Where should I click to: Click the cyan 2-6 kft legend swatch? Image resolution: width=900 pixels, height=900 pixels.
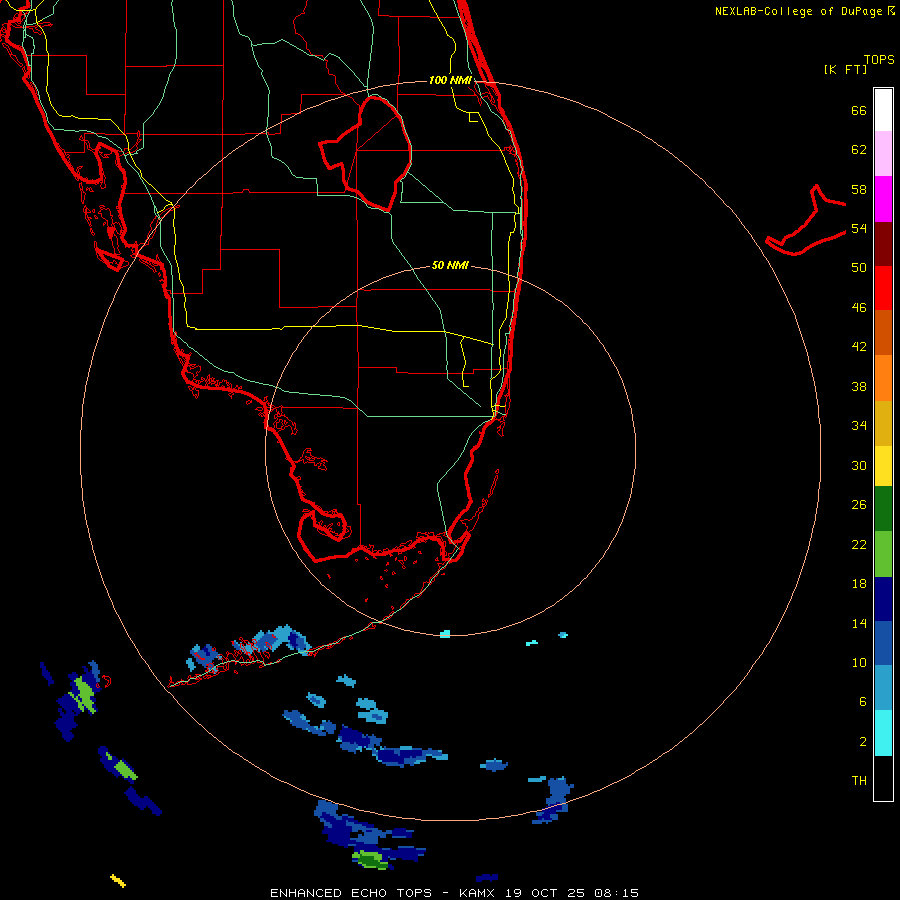[883, 733]
